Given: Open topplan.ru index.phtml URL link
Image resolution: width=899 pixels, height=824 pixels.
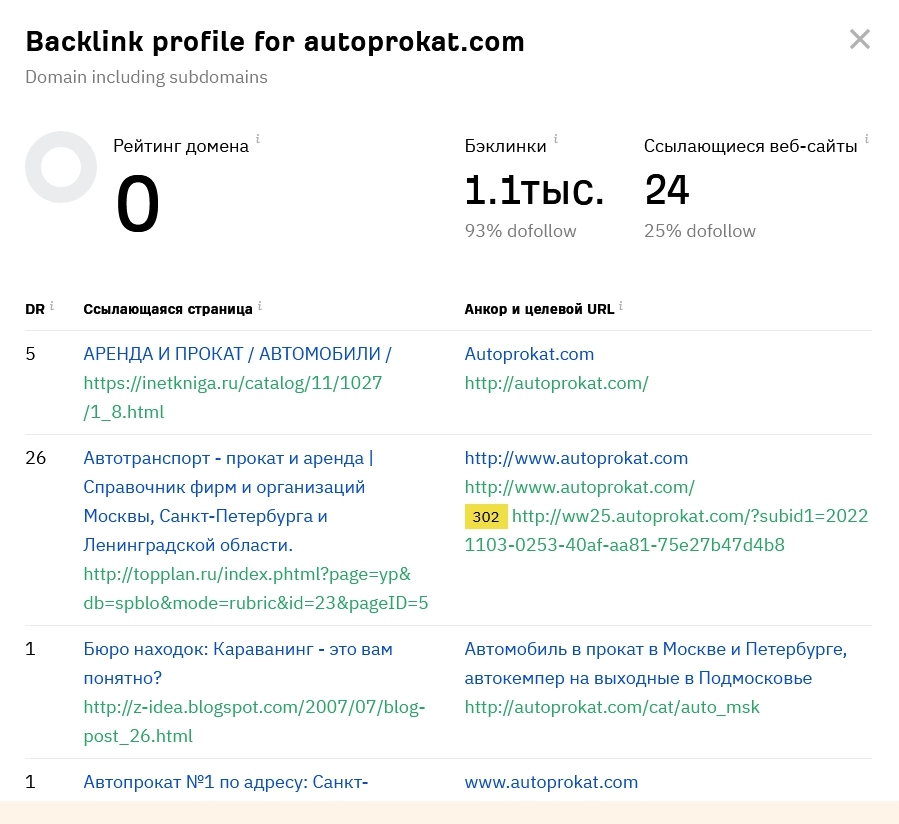Looking at the screenshot, I should tap(256, 588).
